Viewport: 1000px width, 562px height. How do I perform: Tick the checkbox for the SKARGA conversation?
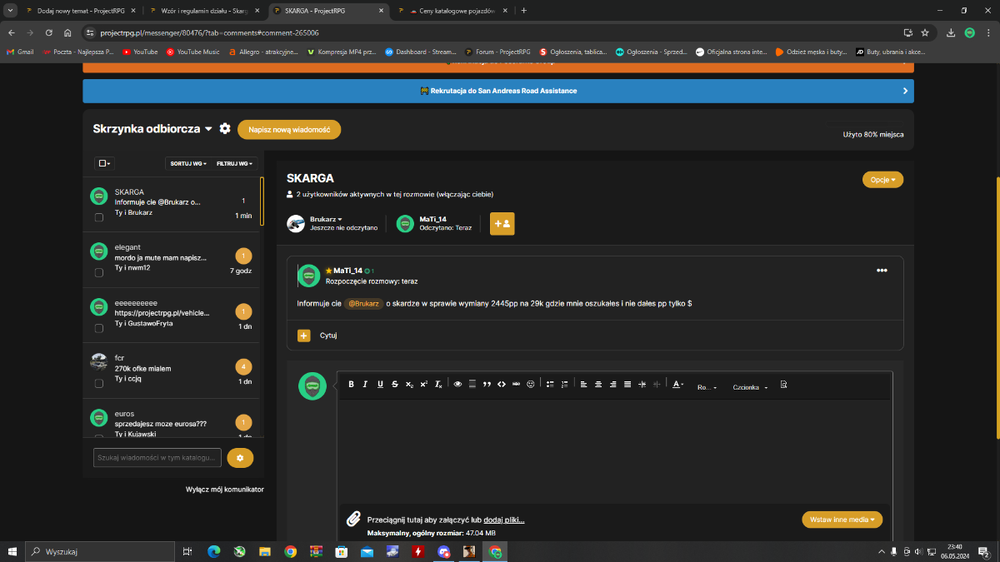99,217
